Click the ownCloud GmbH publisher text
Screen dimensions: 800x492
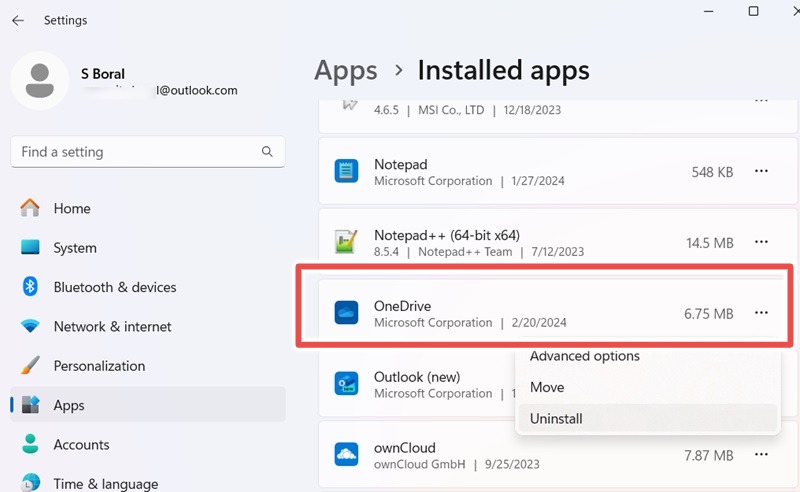tap(419, 464)
